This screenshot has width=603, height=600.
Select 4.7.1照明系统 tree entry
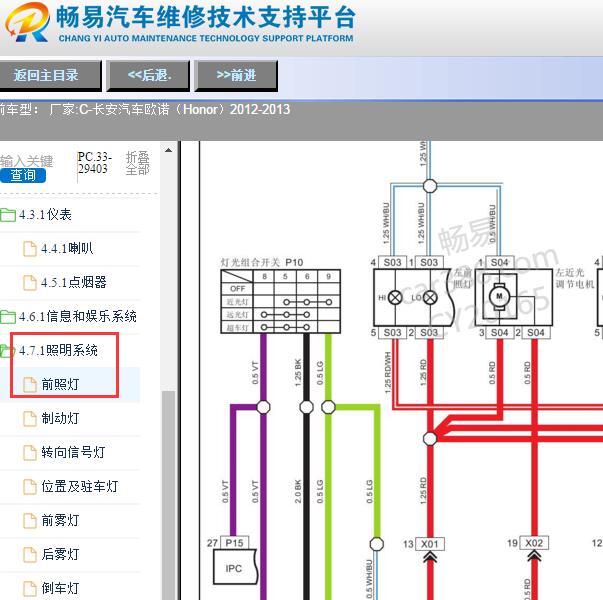point(58,350)
